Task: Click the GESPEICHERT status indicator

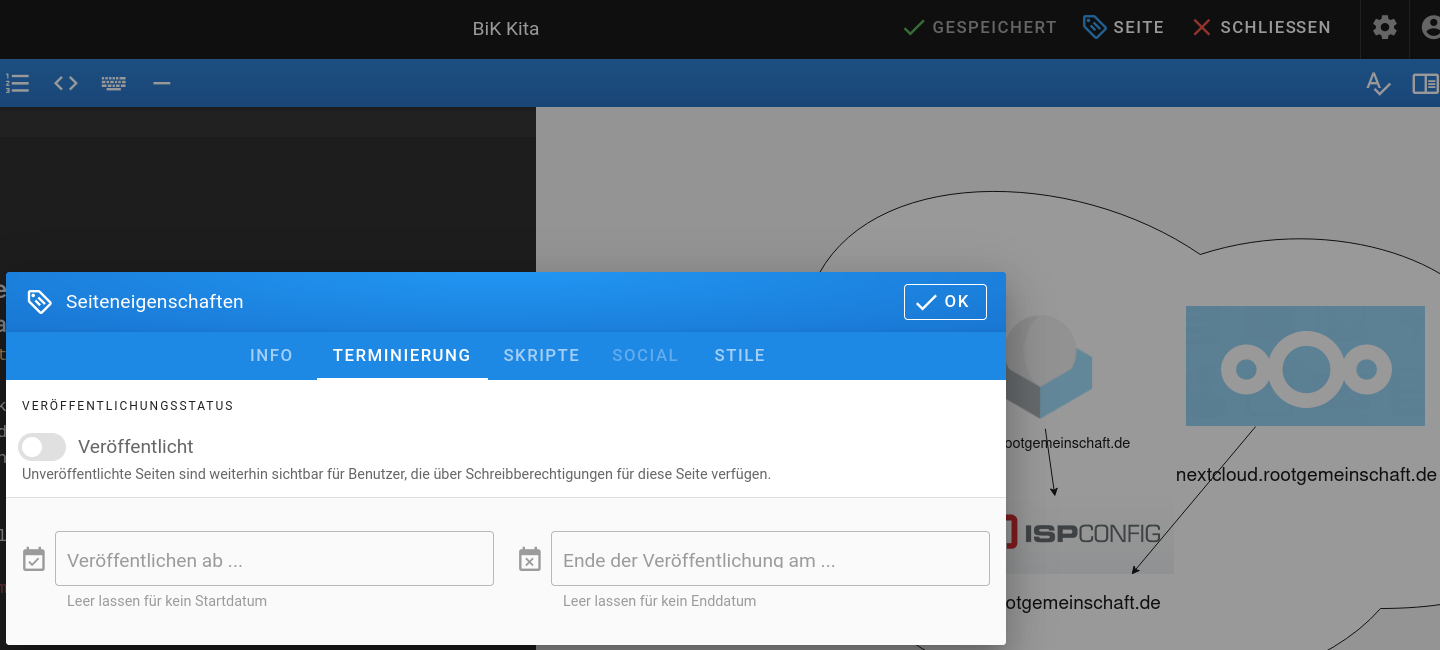Action: pos(979,27)
